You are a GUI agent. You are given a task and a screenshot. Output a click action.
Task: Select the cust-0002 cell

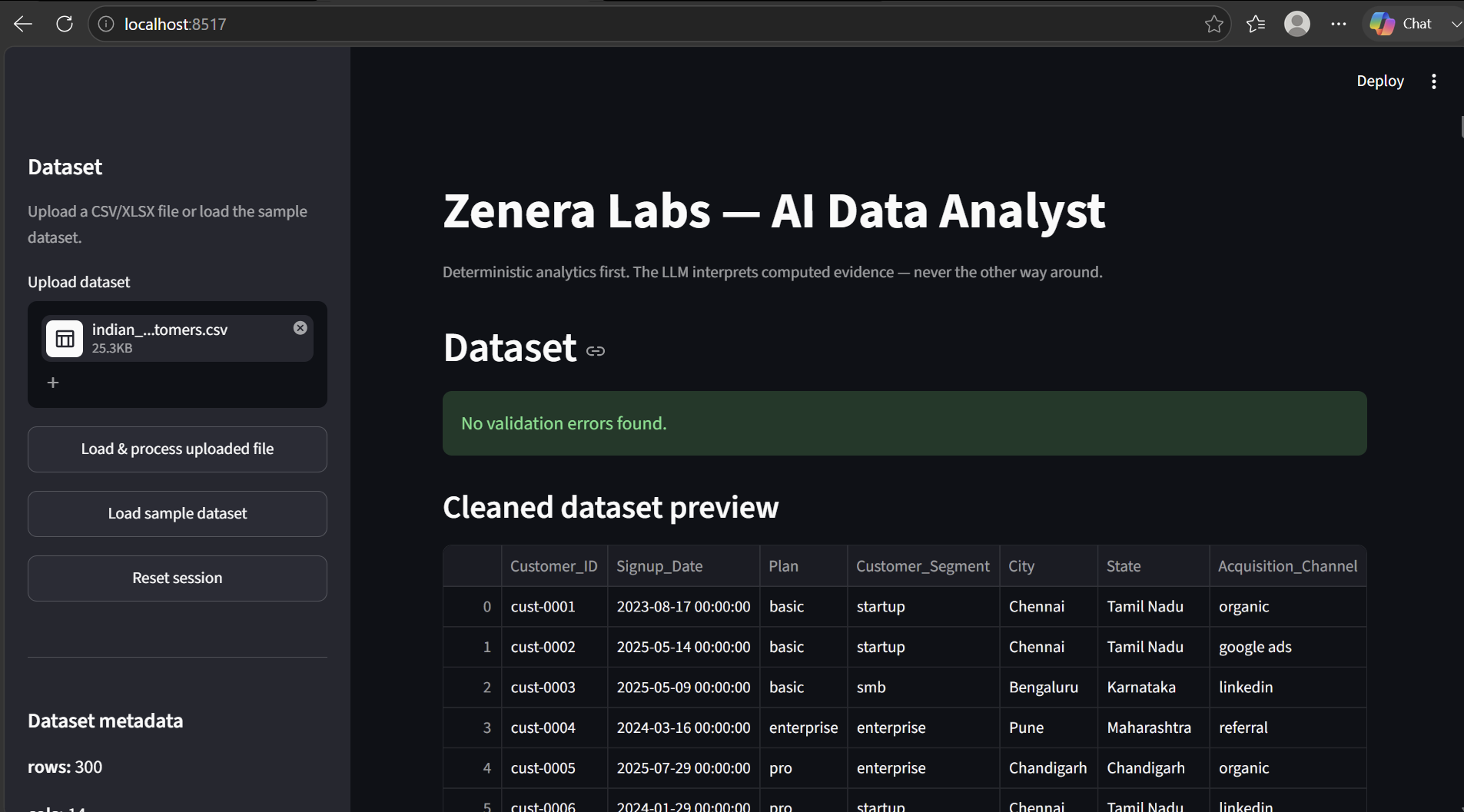(554, 647)
